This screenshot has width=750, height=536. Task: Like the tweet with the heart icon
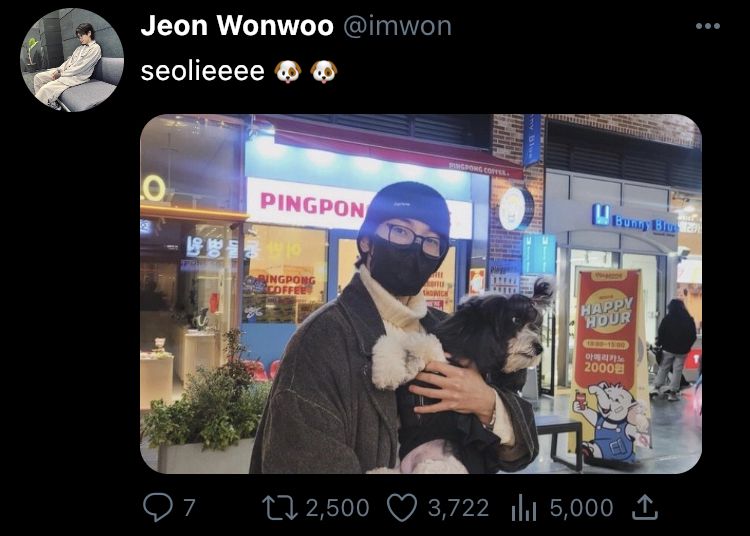[402, 508]
